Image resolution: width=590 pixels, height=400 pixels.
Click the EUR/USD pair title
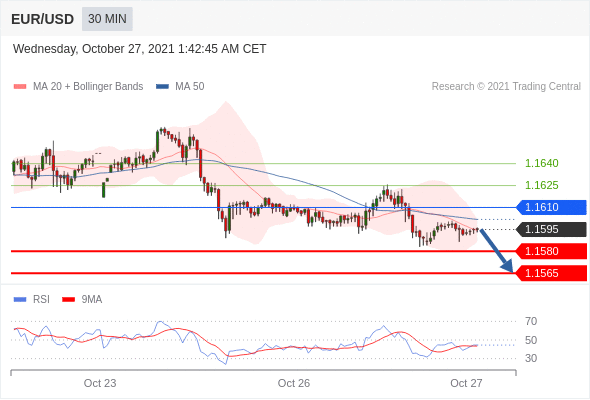[x=42, y=19]
